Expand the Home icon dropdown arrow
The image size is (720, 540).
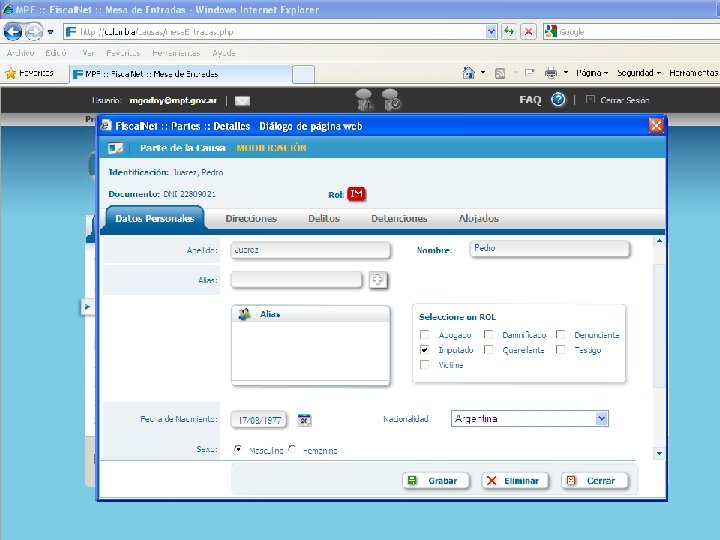tap(483, 73)
